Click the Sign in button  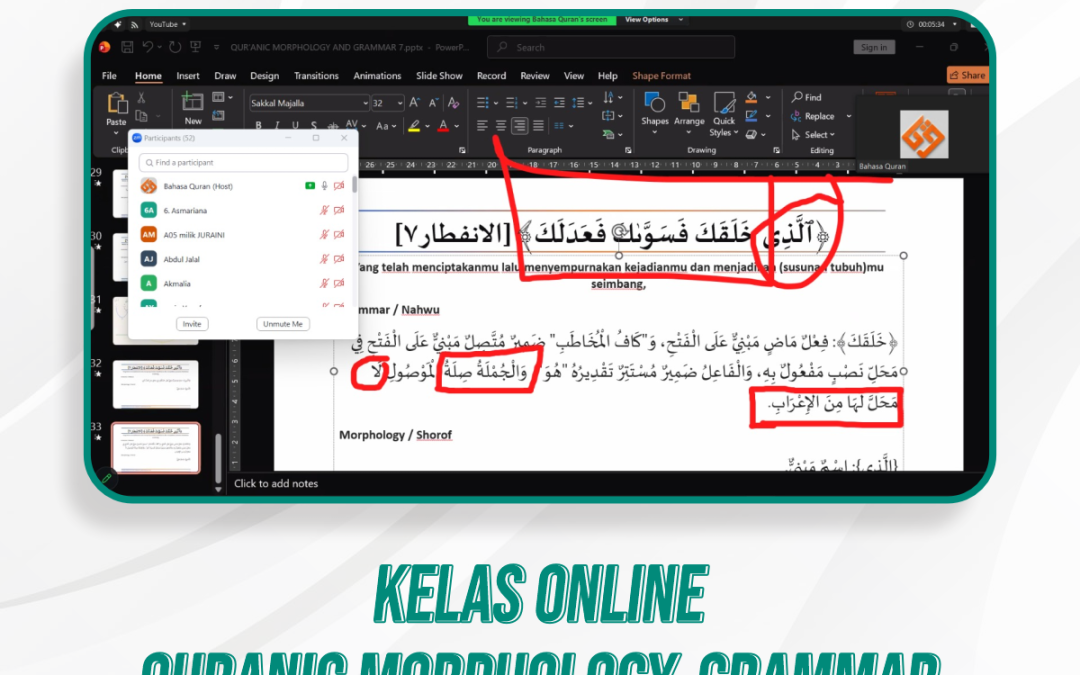(873, 48)
